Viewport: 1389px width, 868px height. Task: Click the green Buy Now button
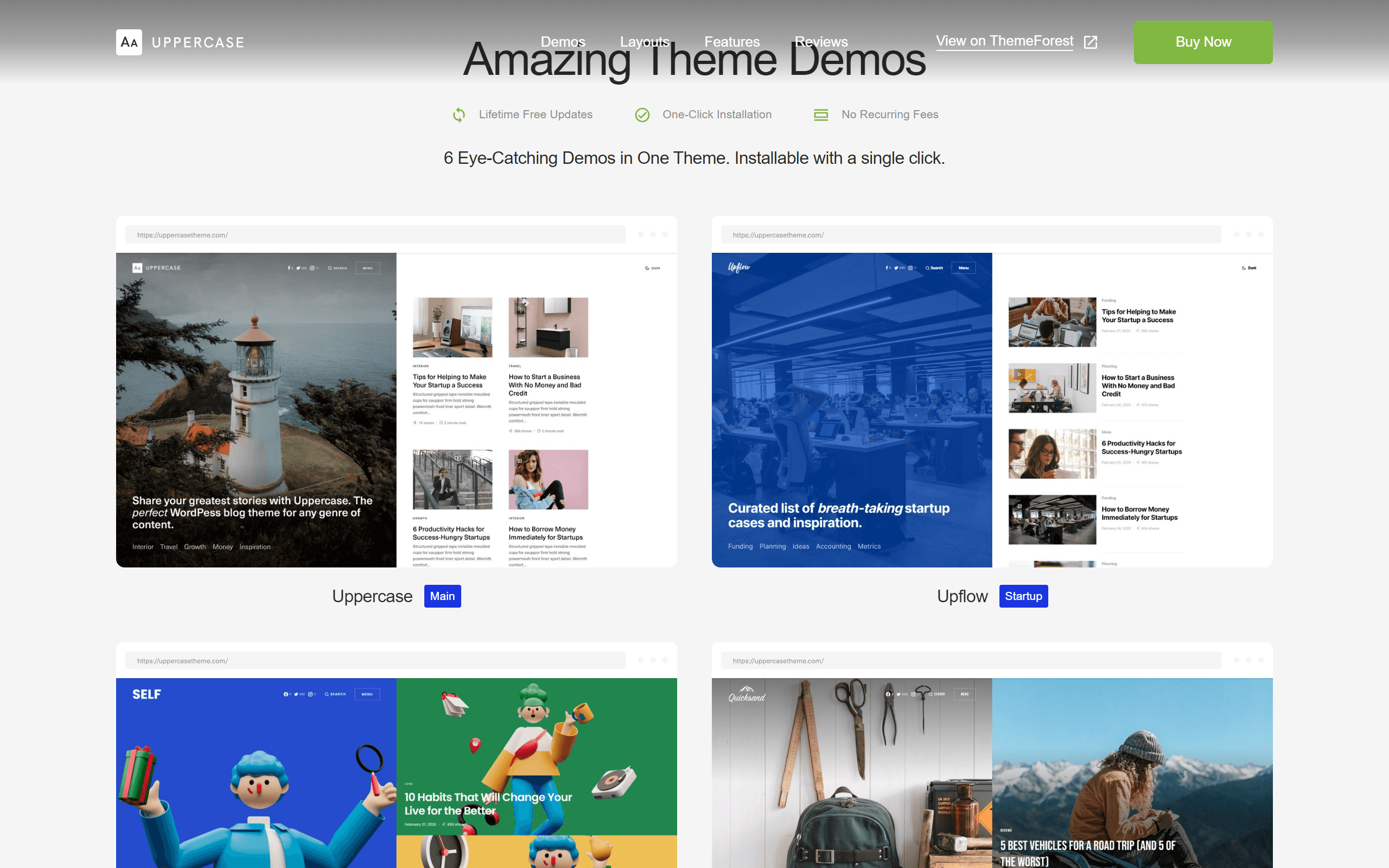[1202, 42]
